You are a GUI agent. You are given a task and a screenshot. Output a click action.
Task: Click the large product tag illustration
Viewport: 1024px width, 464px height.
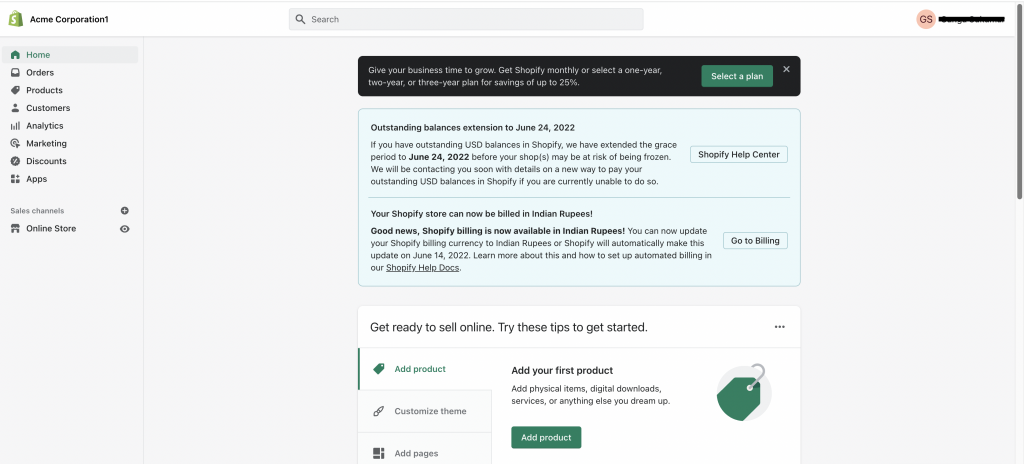click(x=744, y=392)
